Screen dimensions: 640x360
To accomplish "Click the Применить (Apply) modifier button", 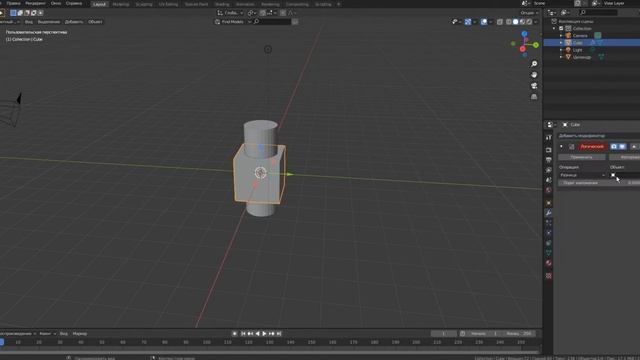I will [581, 157].
